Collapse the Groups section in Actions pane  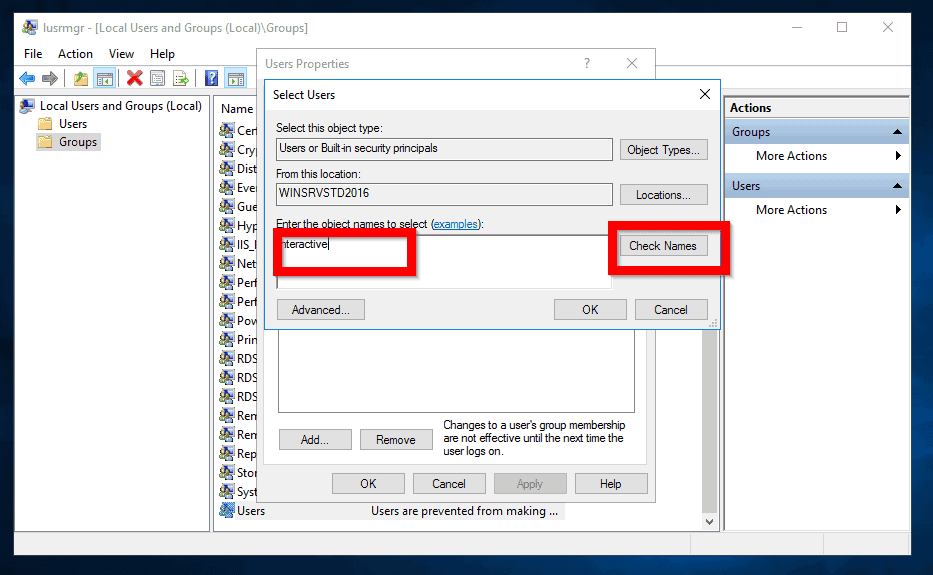tap(897, 132)
